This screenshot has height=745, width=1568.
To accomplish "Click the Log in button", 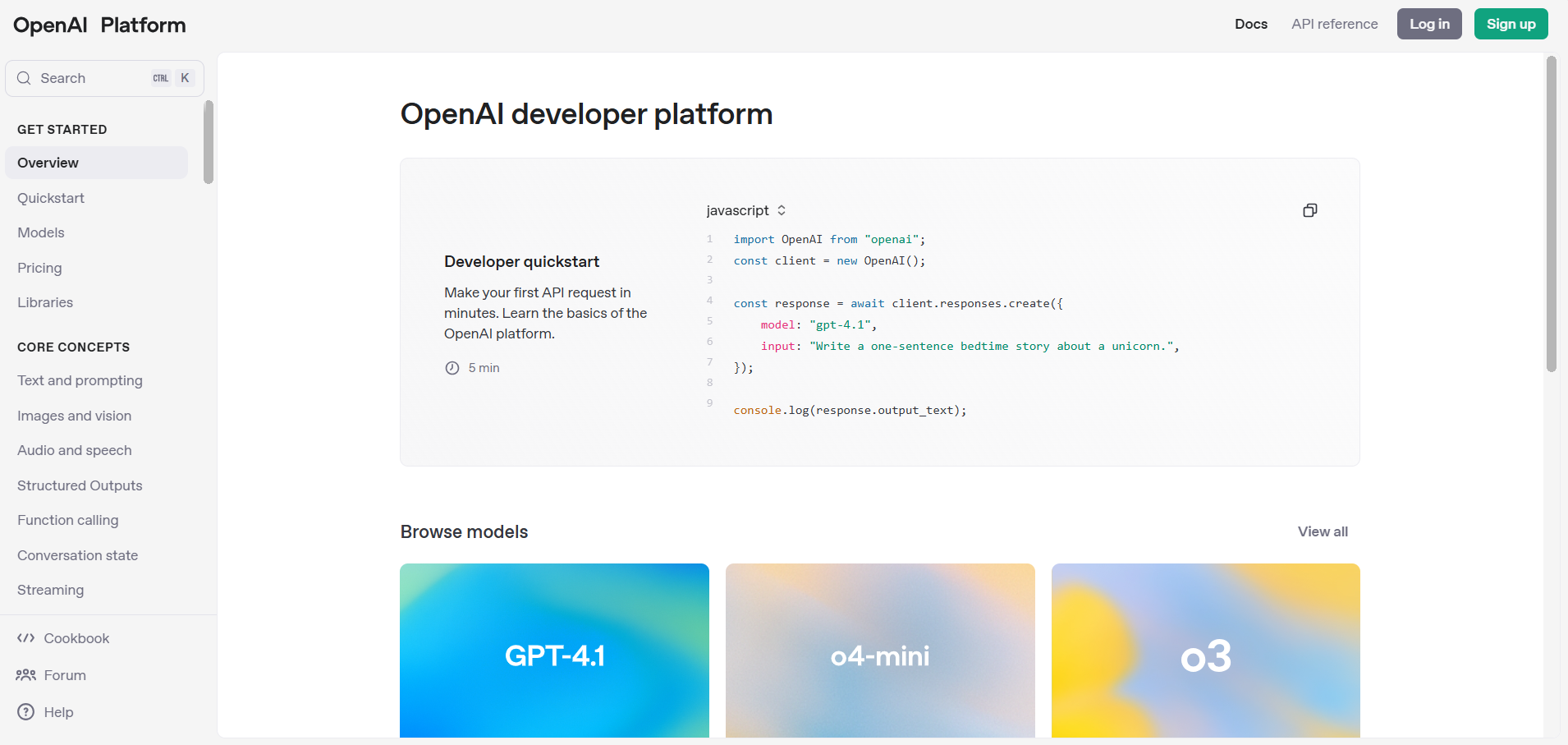I will [1429, 24].
